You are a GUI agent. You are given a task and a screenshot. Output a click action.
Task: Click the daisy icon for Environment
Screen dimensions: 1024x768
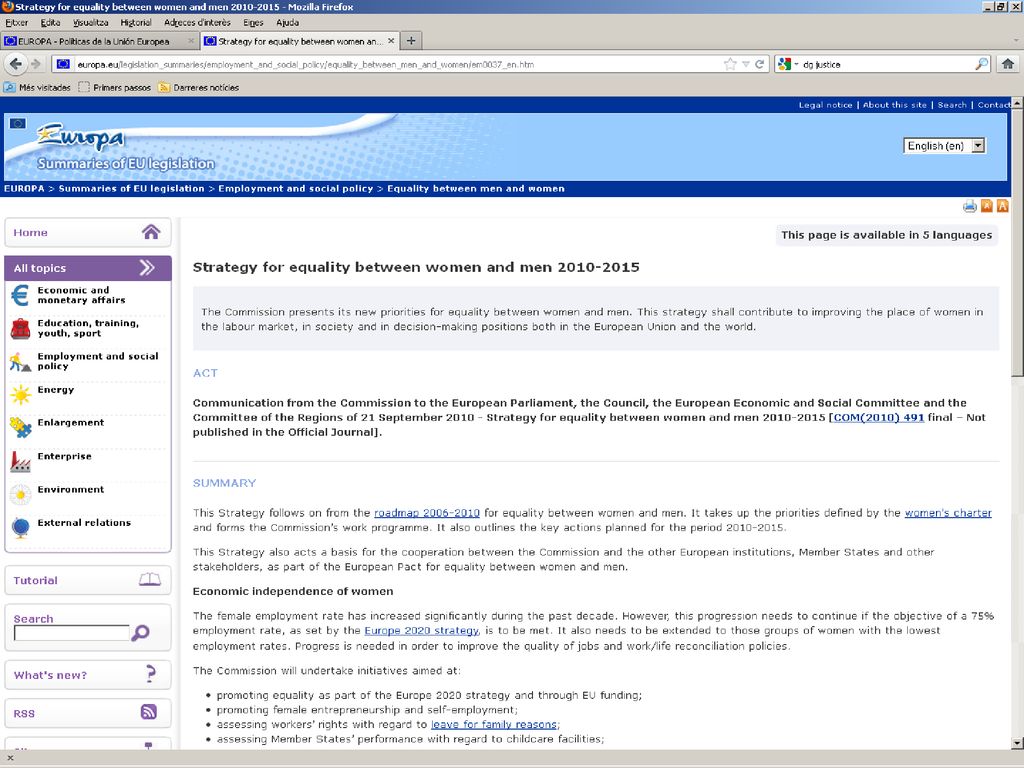[x=20, y=494]
